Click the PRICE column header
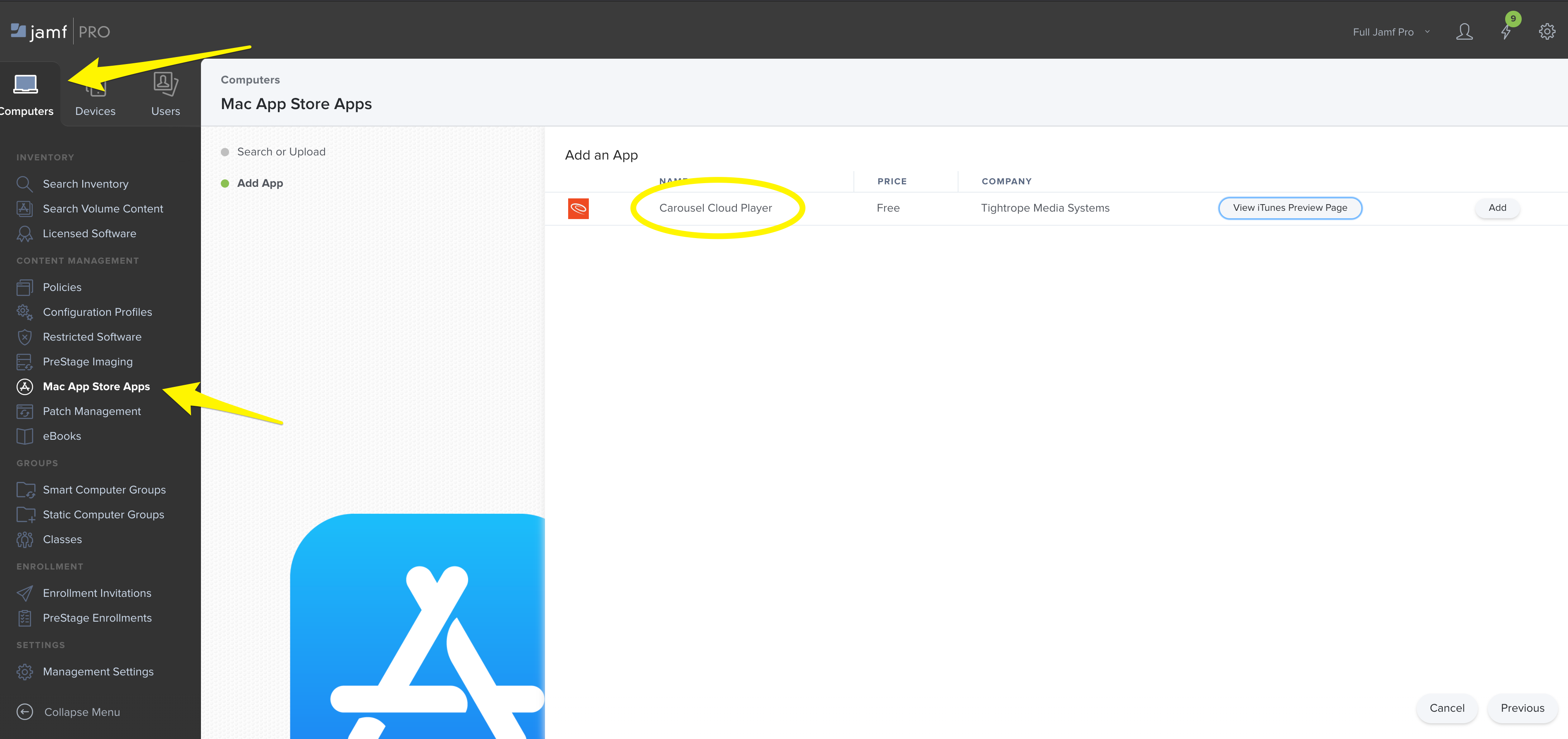The width and height of the screenshot is (1568, 739). point(892,181)
